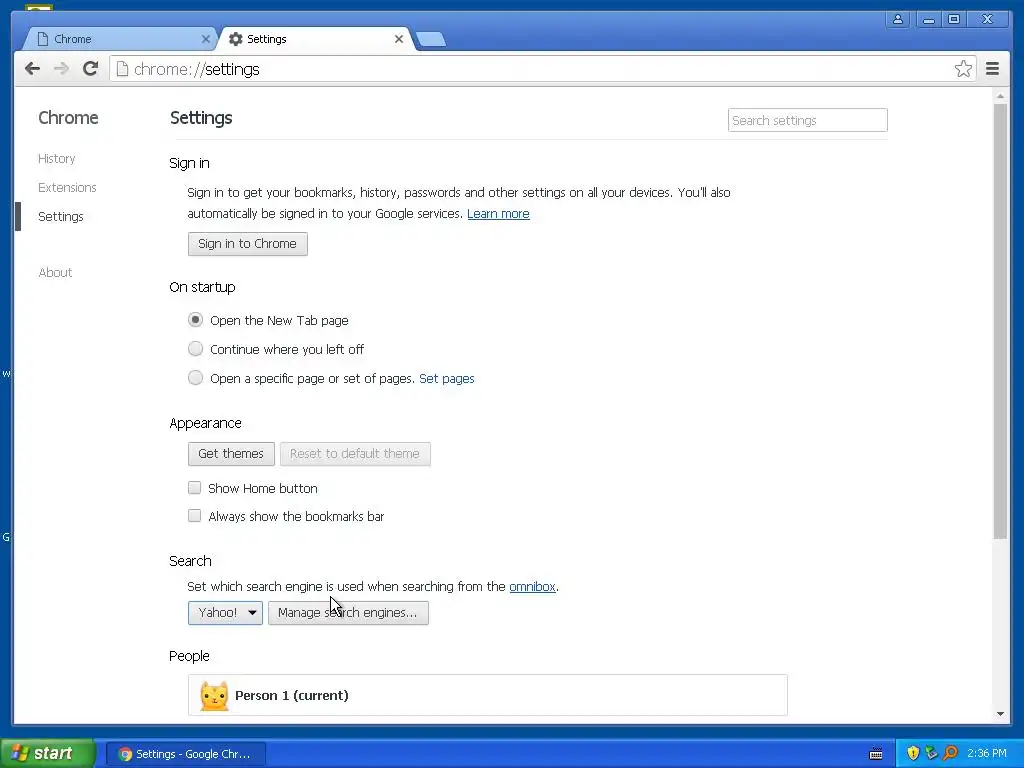The width and height of the screenshot is (1024, 768).
Task: Click the network tray icon
Action: click(932, 754)
